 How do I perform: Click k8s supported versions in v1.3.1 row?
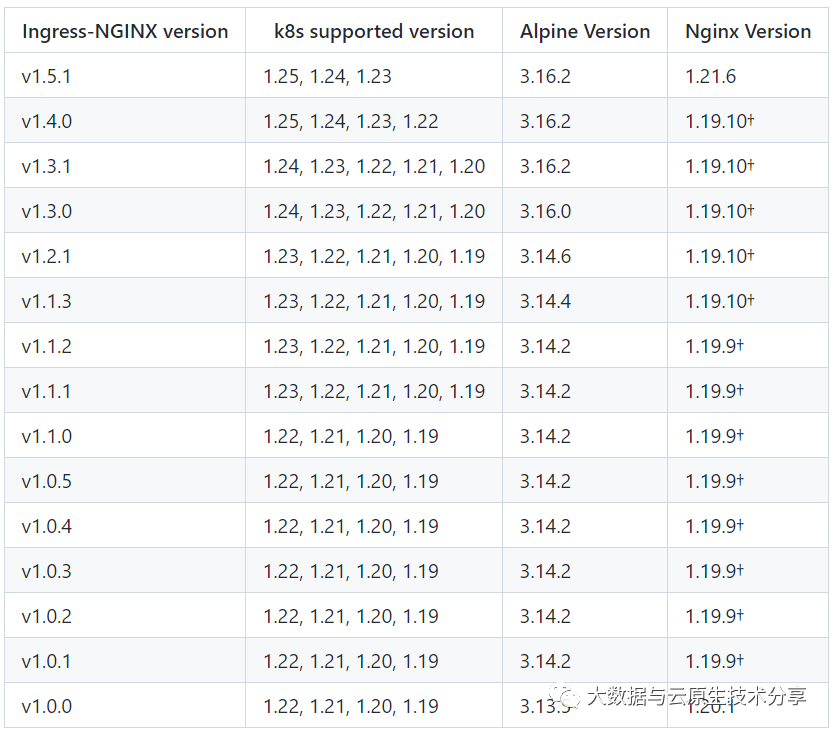tap(374, 165)
